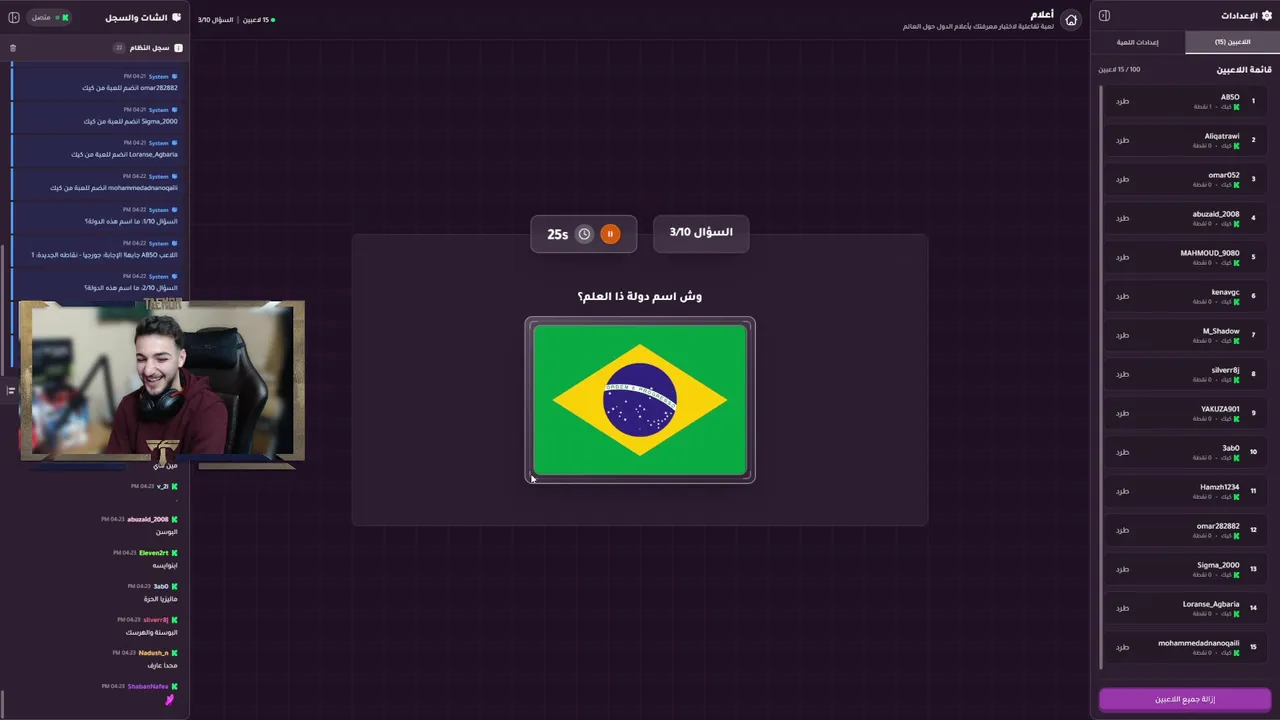Switch to the اللاعبين (15) tab
This screenshot has width=1280, height=720.
1232,42
